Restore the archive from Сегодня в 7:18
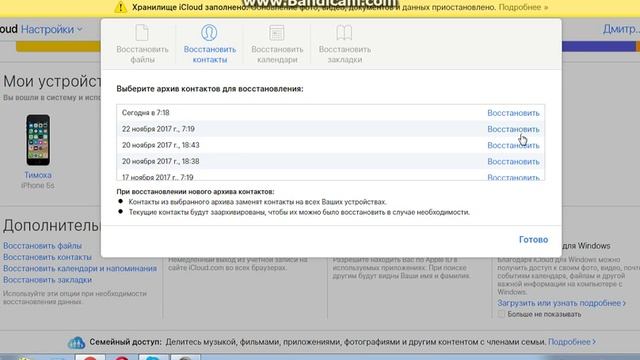Screen dimensions: 640x360 (513, 113)
